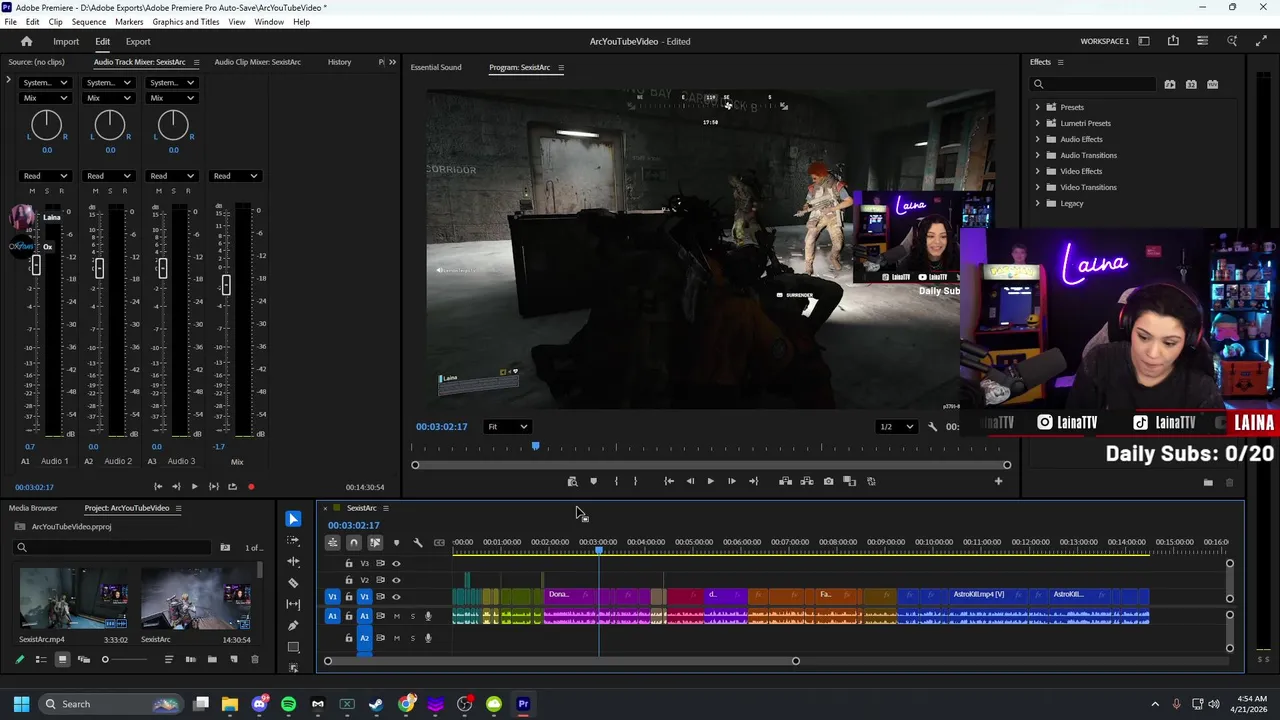Toggle insert sequences as nests button
Viewport: 1280px width, 720px height.
332,542
